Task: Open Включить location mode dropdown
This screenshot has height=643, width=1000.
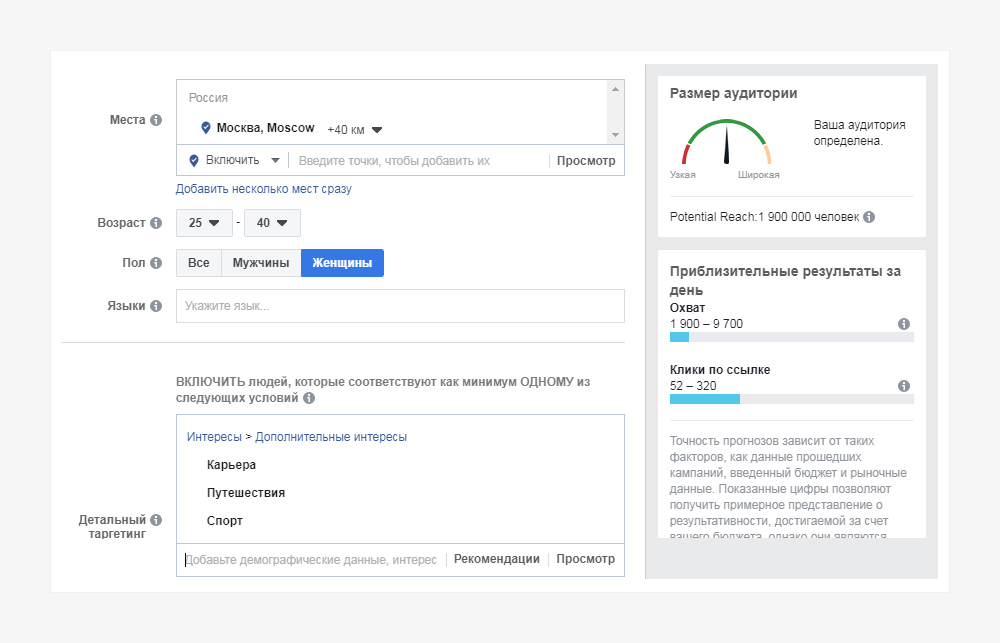Action: coord(235,160)
